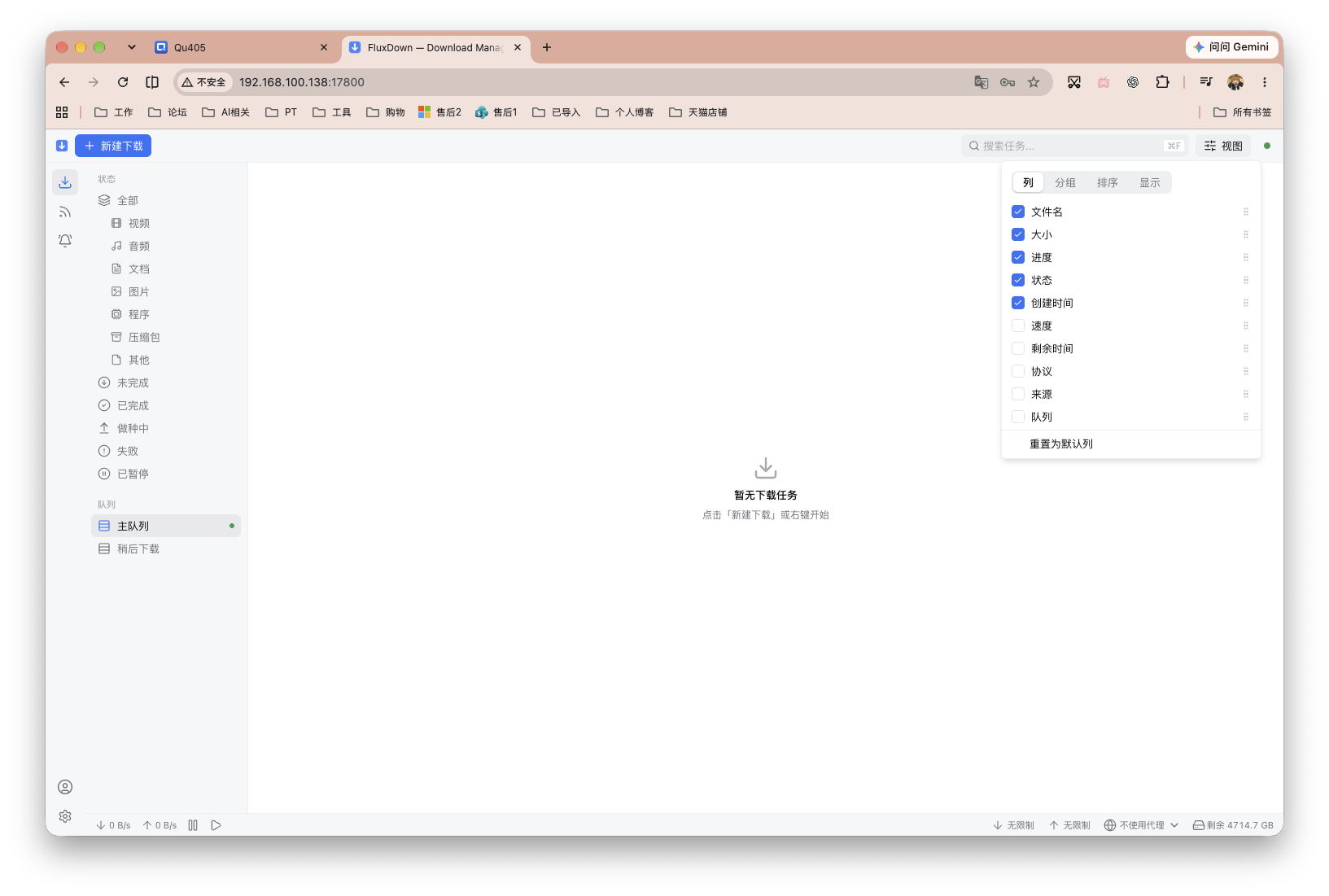Open the settings gear icon at bottom left
1329x896 pixels.
(x=65, y=816)
